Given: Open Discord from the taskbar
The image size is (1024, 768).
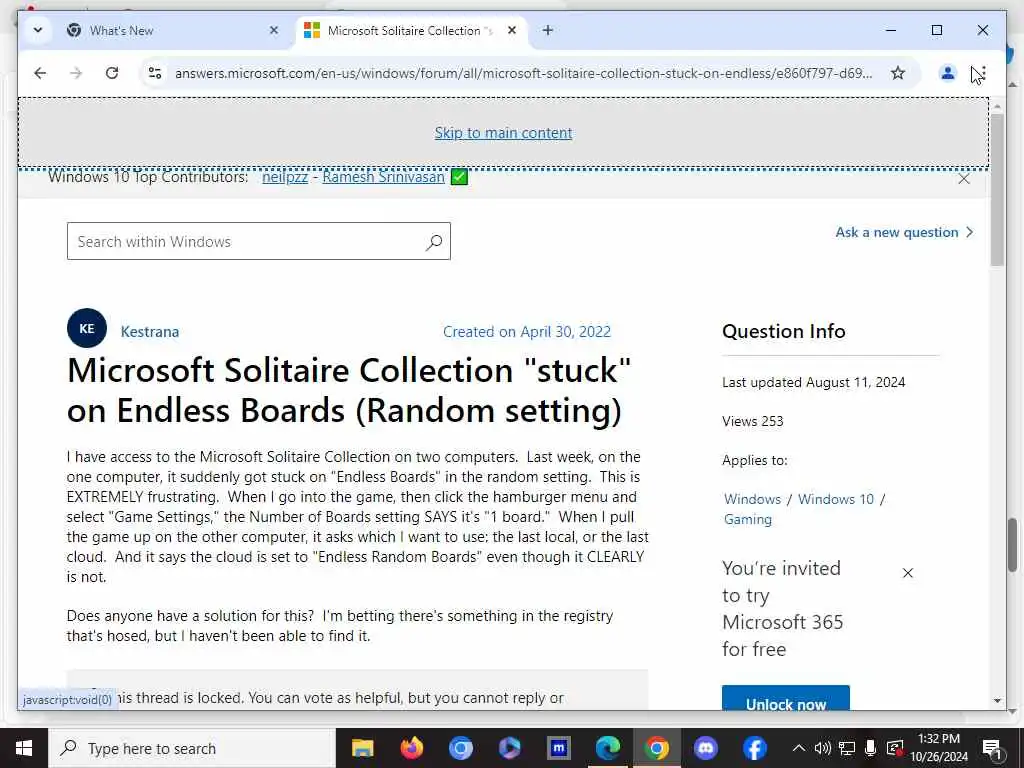Looking at the screenshot, I should point(706,748).
